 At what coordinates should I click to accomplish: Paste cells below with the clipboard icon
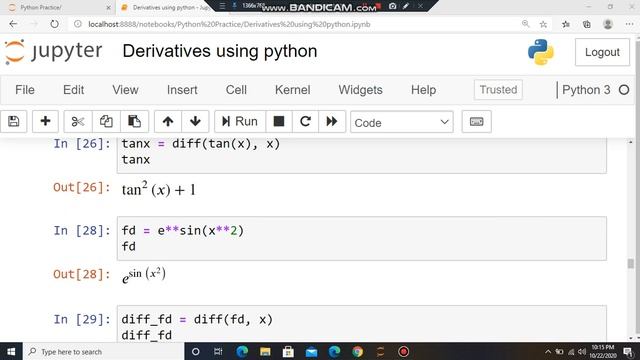coord(134,121)
